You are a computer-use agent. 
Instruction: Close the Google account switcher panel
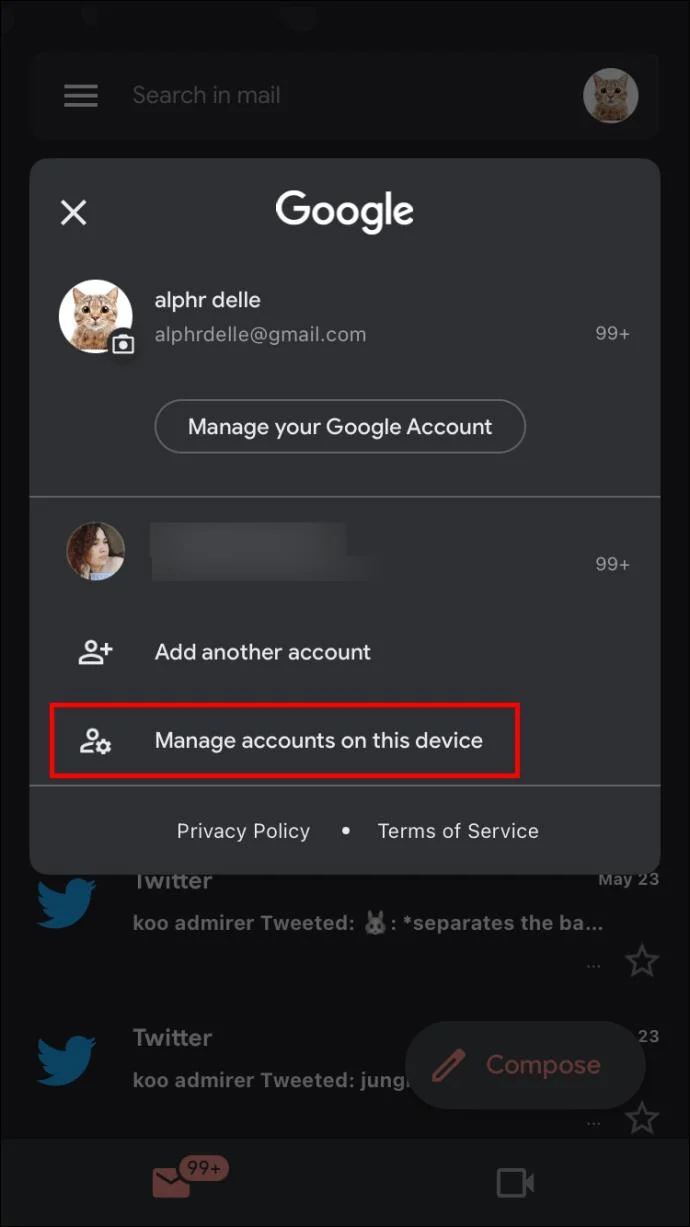[73, 212]
